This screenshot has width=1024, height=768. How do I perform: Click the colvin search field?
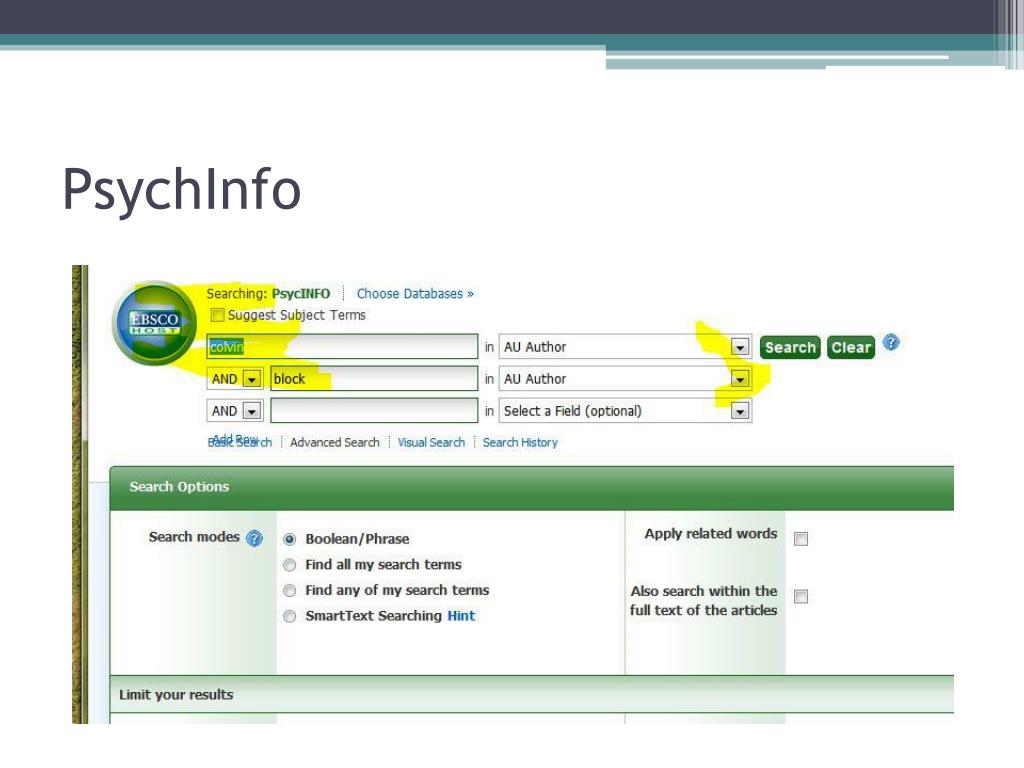click(342, 347)
